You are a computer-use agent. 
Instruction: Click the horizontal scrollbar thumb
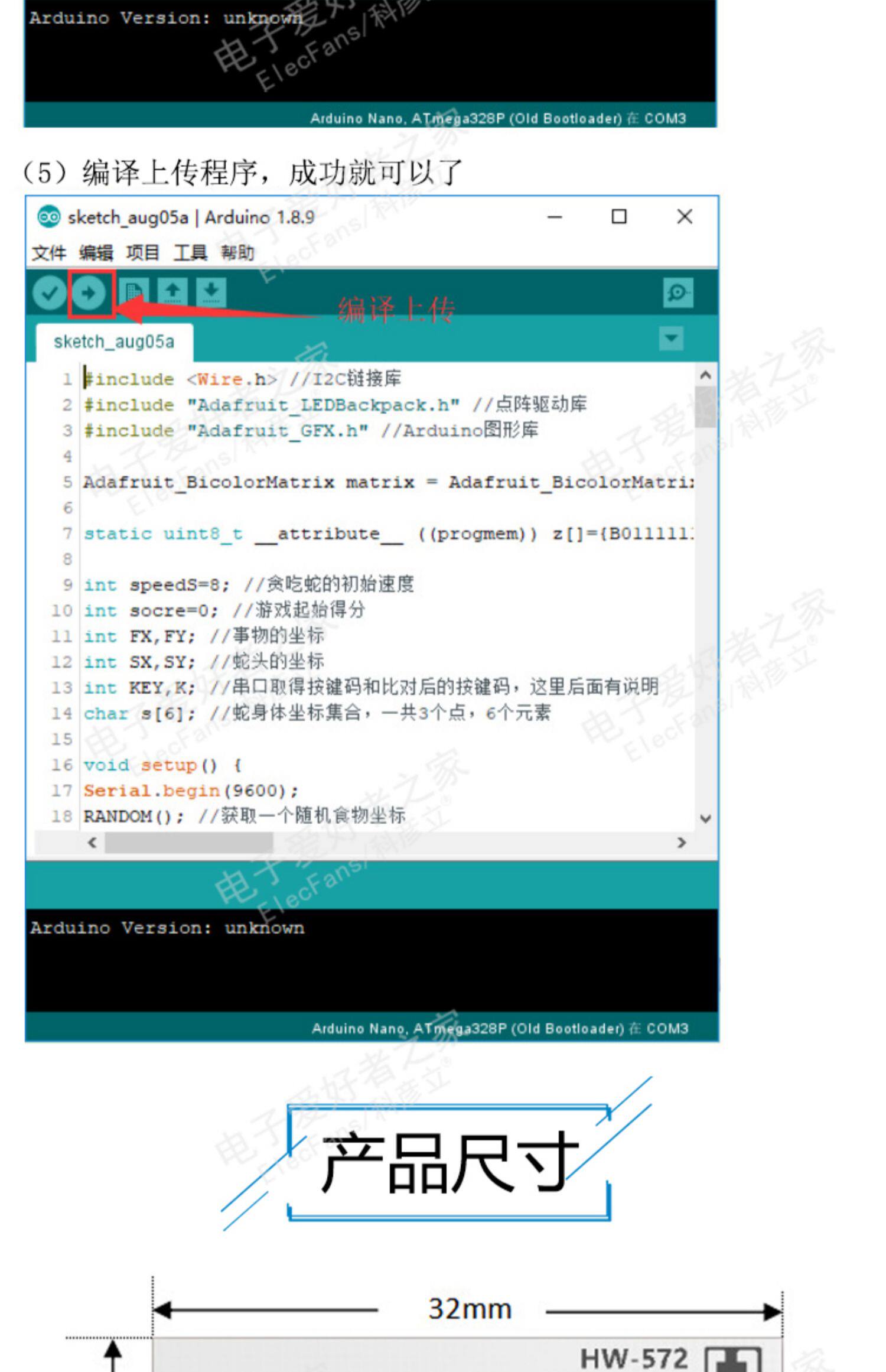(x=189, y=843)
